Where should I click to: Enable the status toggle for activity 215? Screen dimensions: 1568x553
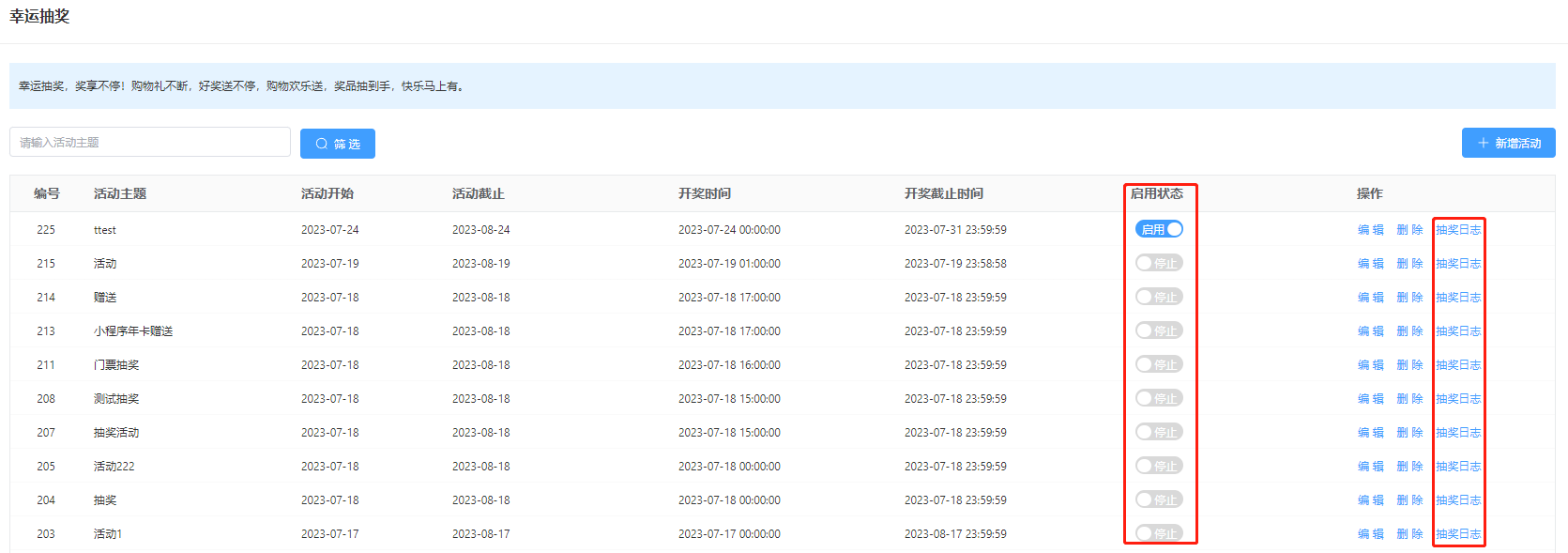click(1159, 263)
